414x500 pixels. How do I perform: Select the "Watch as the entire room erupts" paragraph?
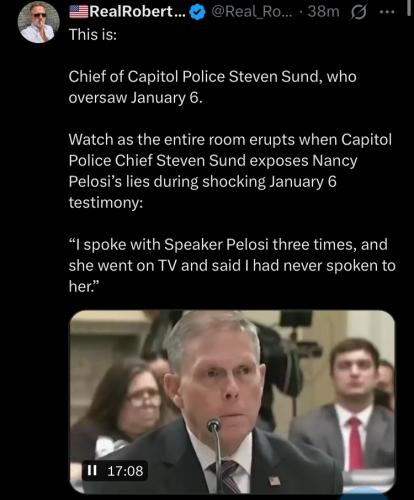[x=230, y=171]
